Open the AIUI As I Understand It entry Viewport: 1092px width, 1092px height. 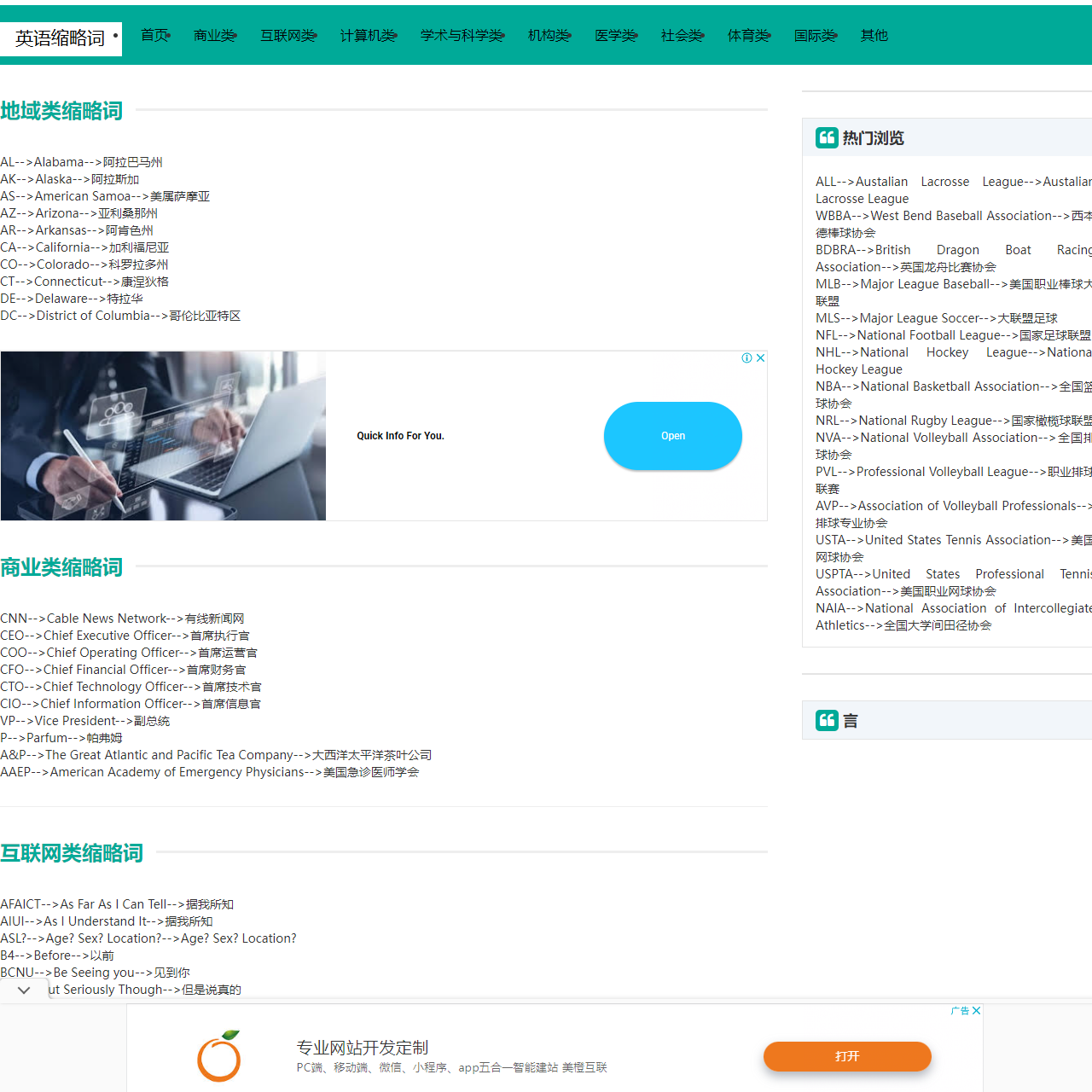(107, 921)
